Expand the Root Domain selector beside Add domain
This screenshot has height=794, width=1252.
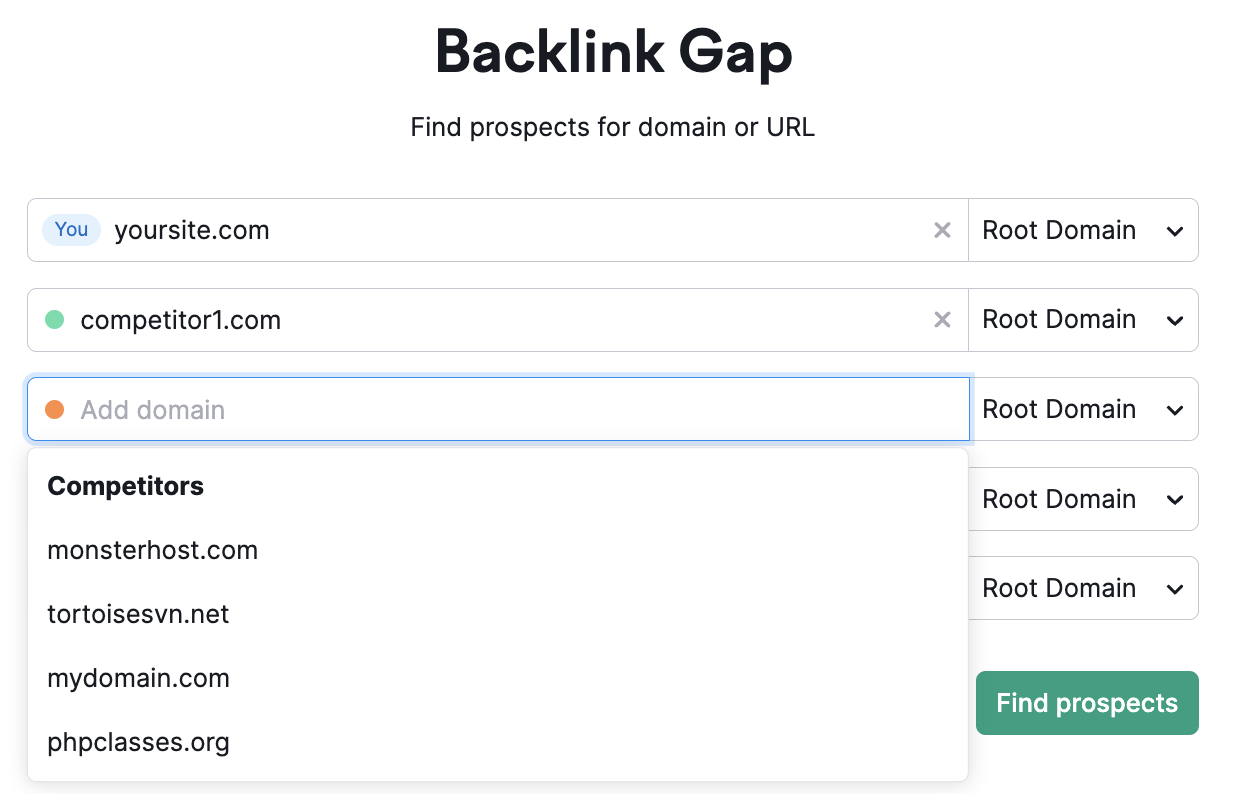[1083, 409]
